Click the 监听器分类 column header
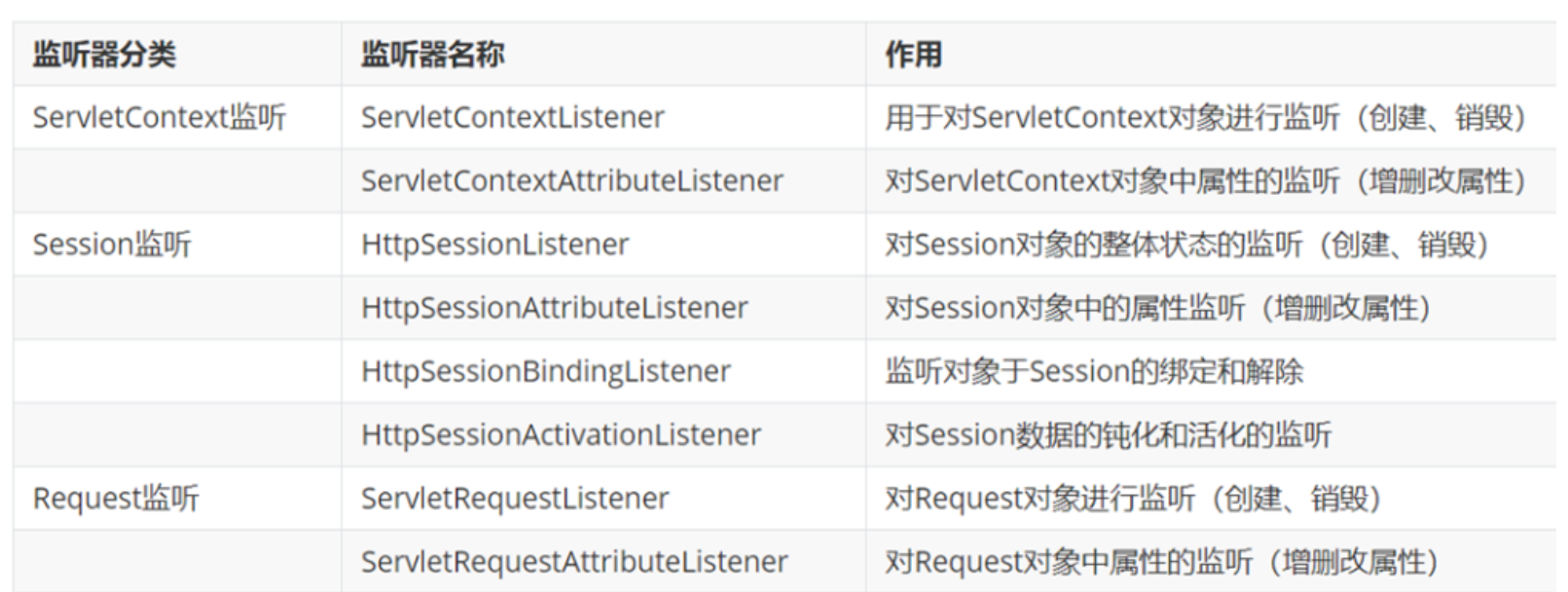 click(x=104, y=55)
